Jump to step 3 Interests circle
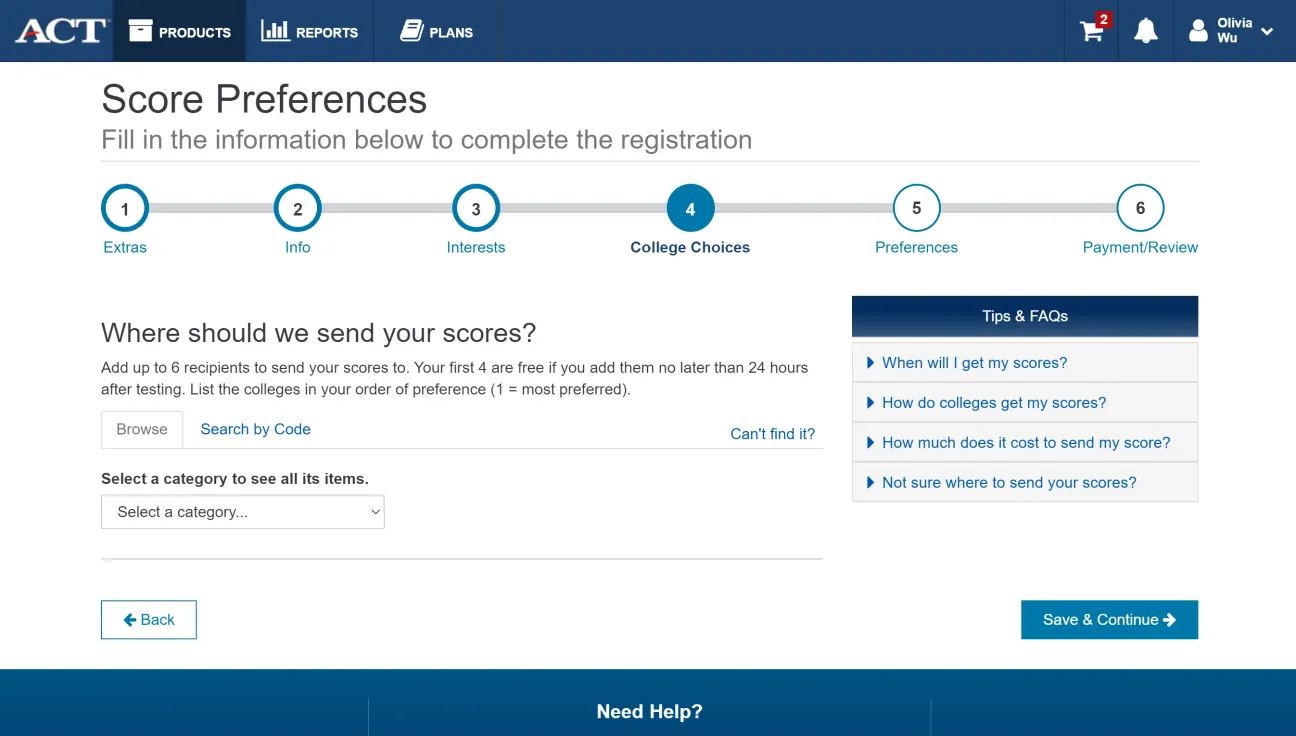1296x736 pixels. coord(476,209)
